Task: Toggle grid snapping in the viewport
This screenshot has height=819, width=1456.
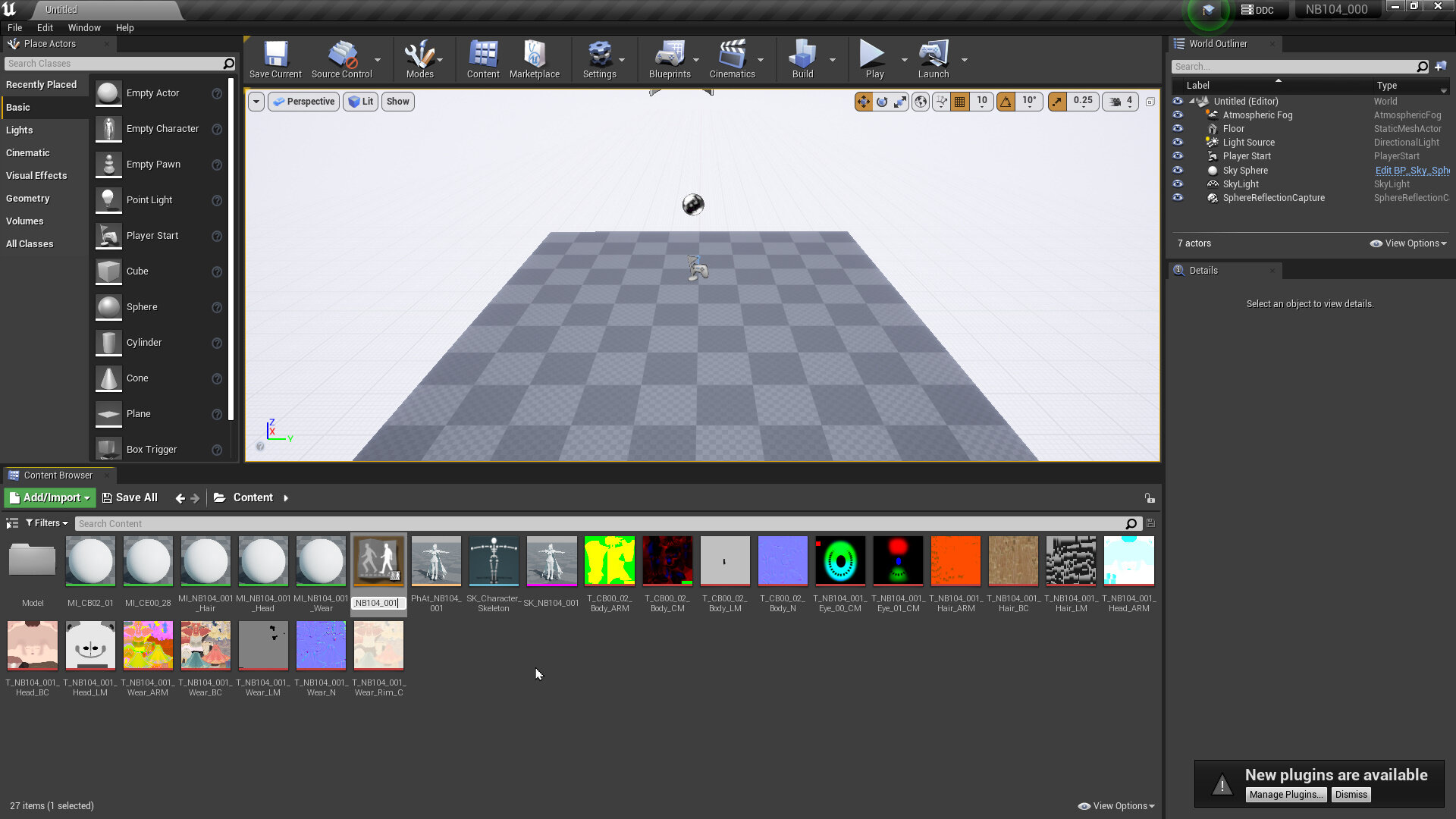Action: [x=960, y=102]
